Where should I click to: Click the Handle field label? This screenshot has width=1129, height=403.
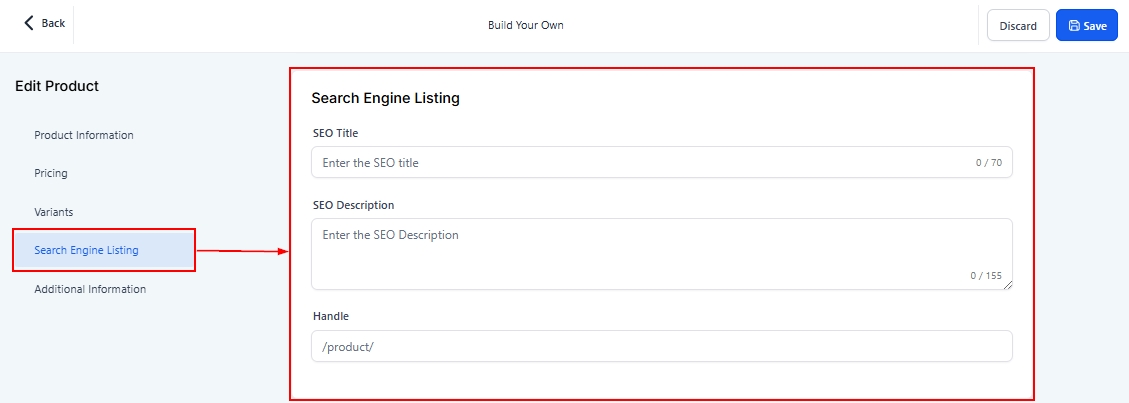(330, 316)
